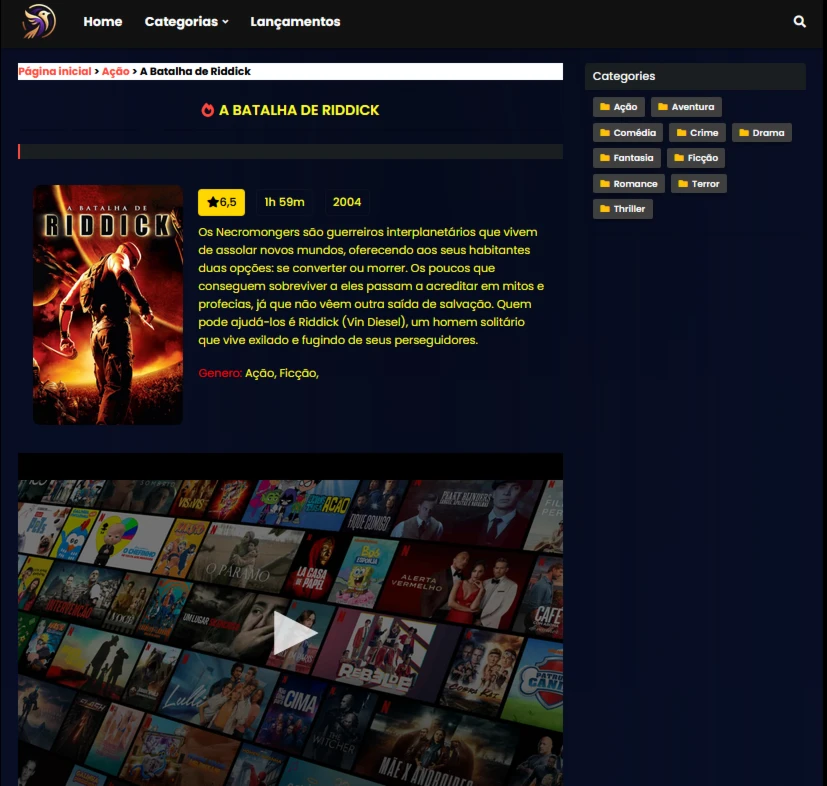The image size is (827, 786).
Task: Click the folder icon next to Crime
Action: pyautogui.click(x=681, y=133)
